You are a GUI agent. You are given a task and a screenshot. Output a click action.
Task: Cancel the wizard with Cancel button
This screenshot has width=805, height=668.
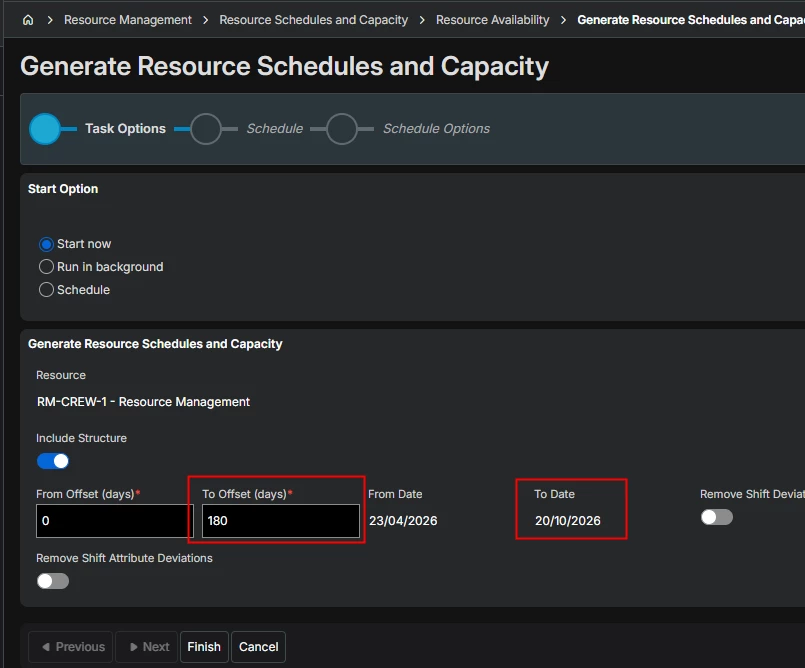258,647
